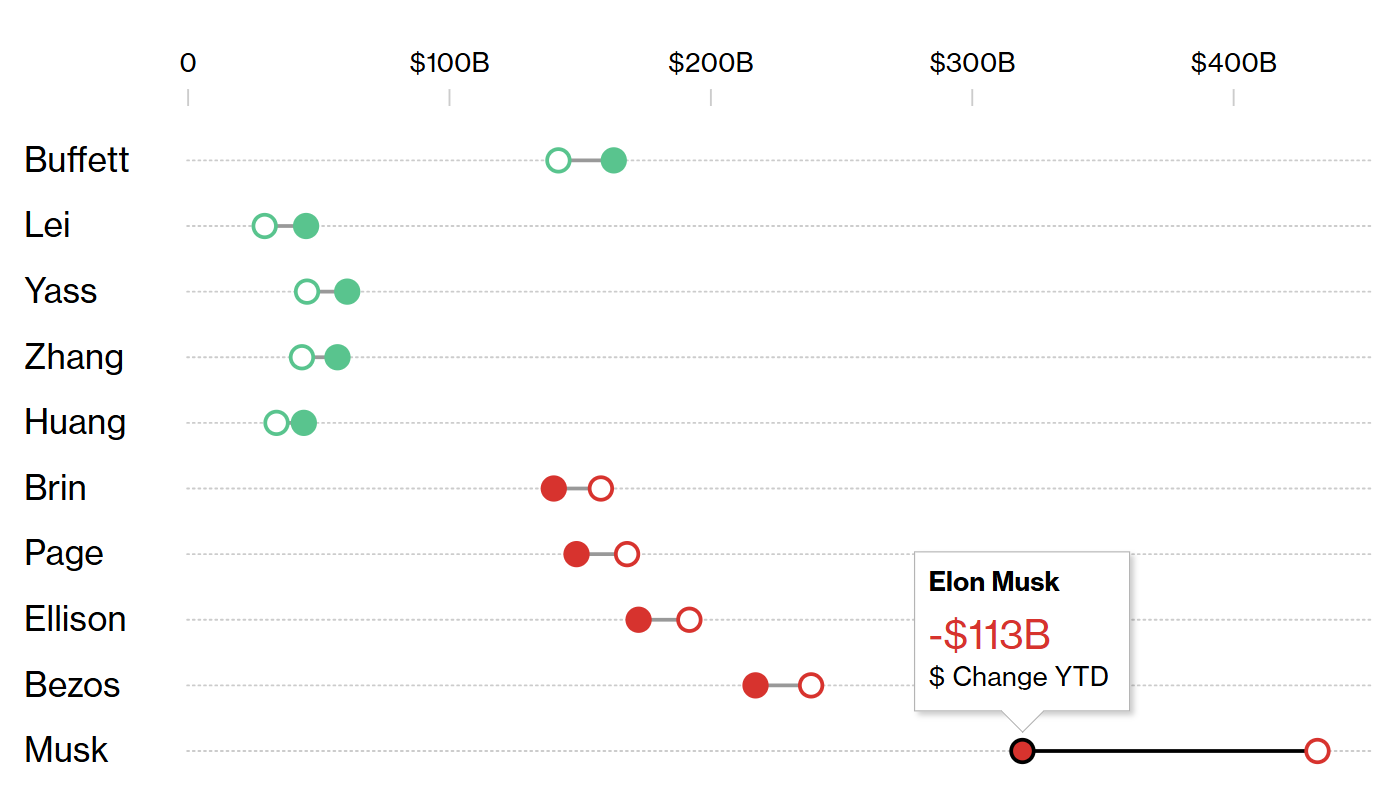Click Musk's hollow red end circle
1400x811 pixels.
pos(1317,751)
